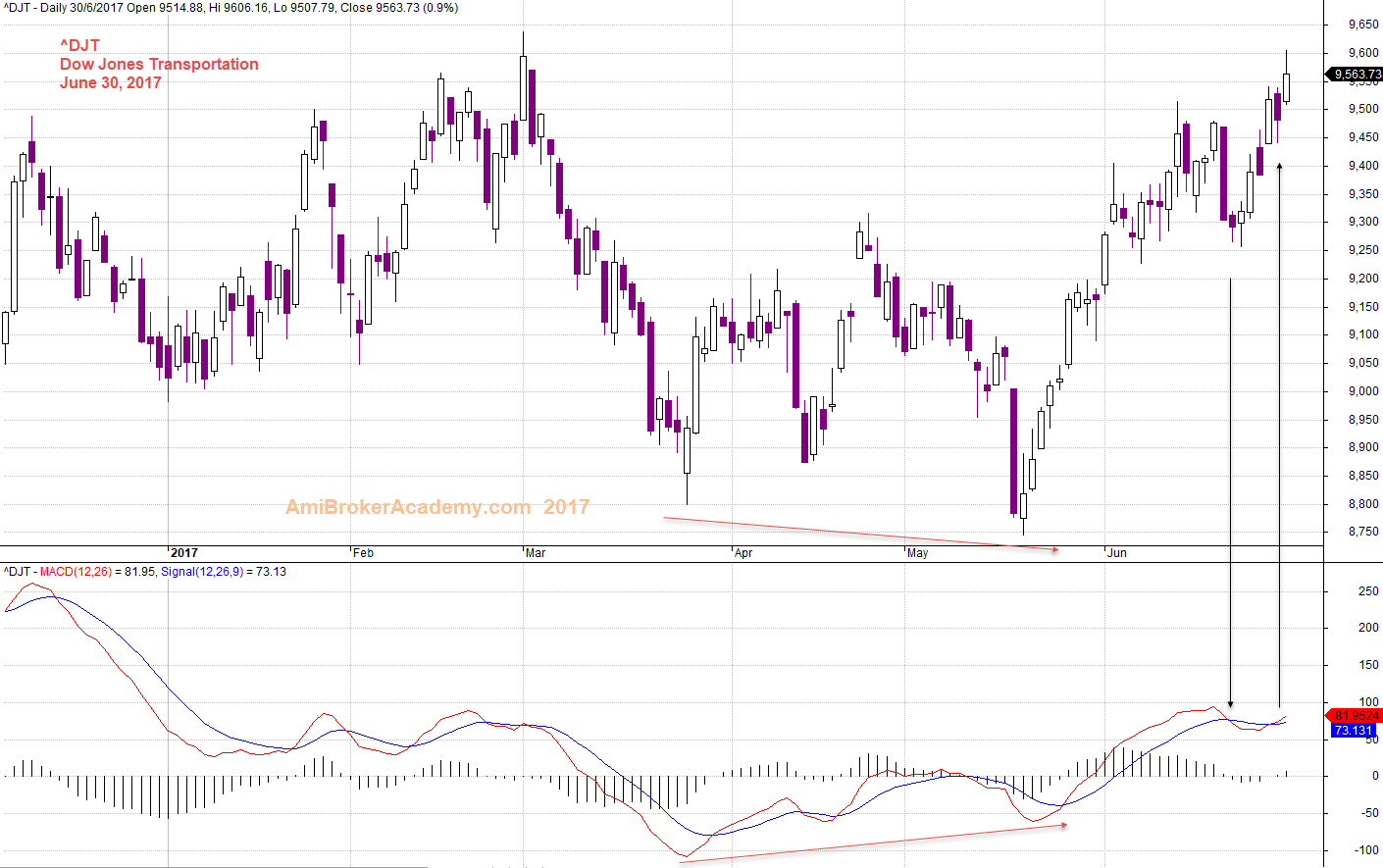The image size is (1383, 868).
Task: Click the 9,450 price axis label
Action: 1362,137
